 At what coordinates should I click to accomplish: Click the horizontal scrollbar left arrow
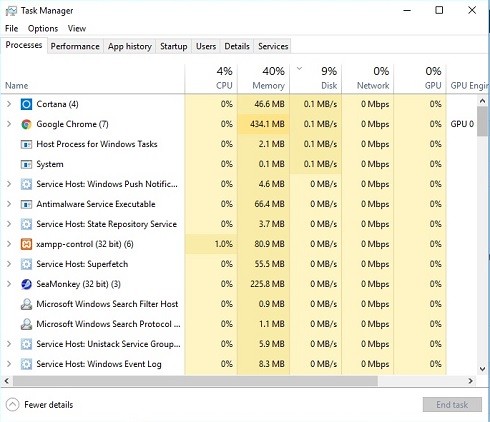[x=7, y=381]
